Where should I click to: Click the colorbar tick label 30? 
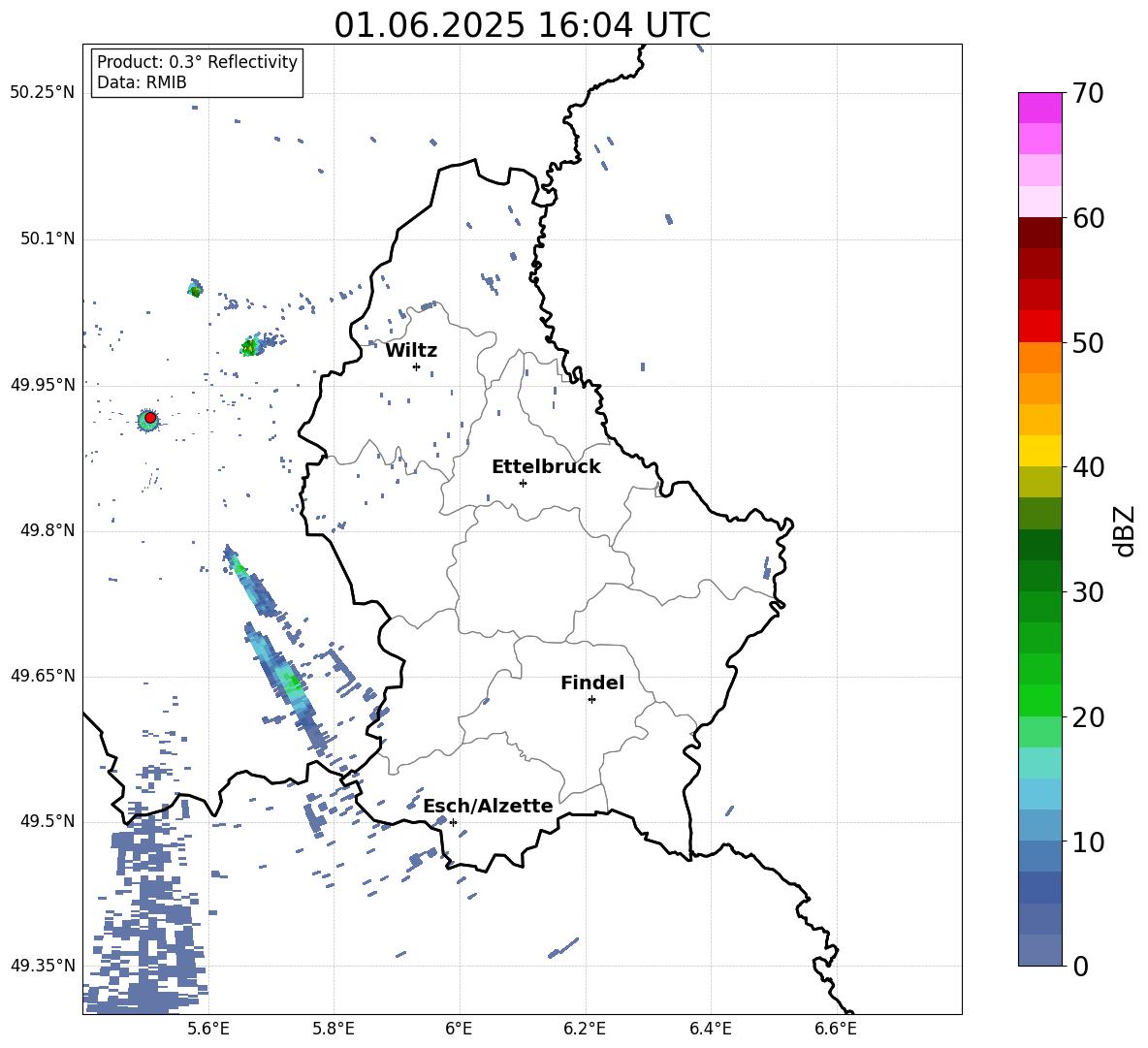click(1088, 592)
